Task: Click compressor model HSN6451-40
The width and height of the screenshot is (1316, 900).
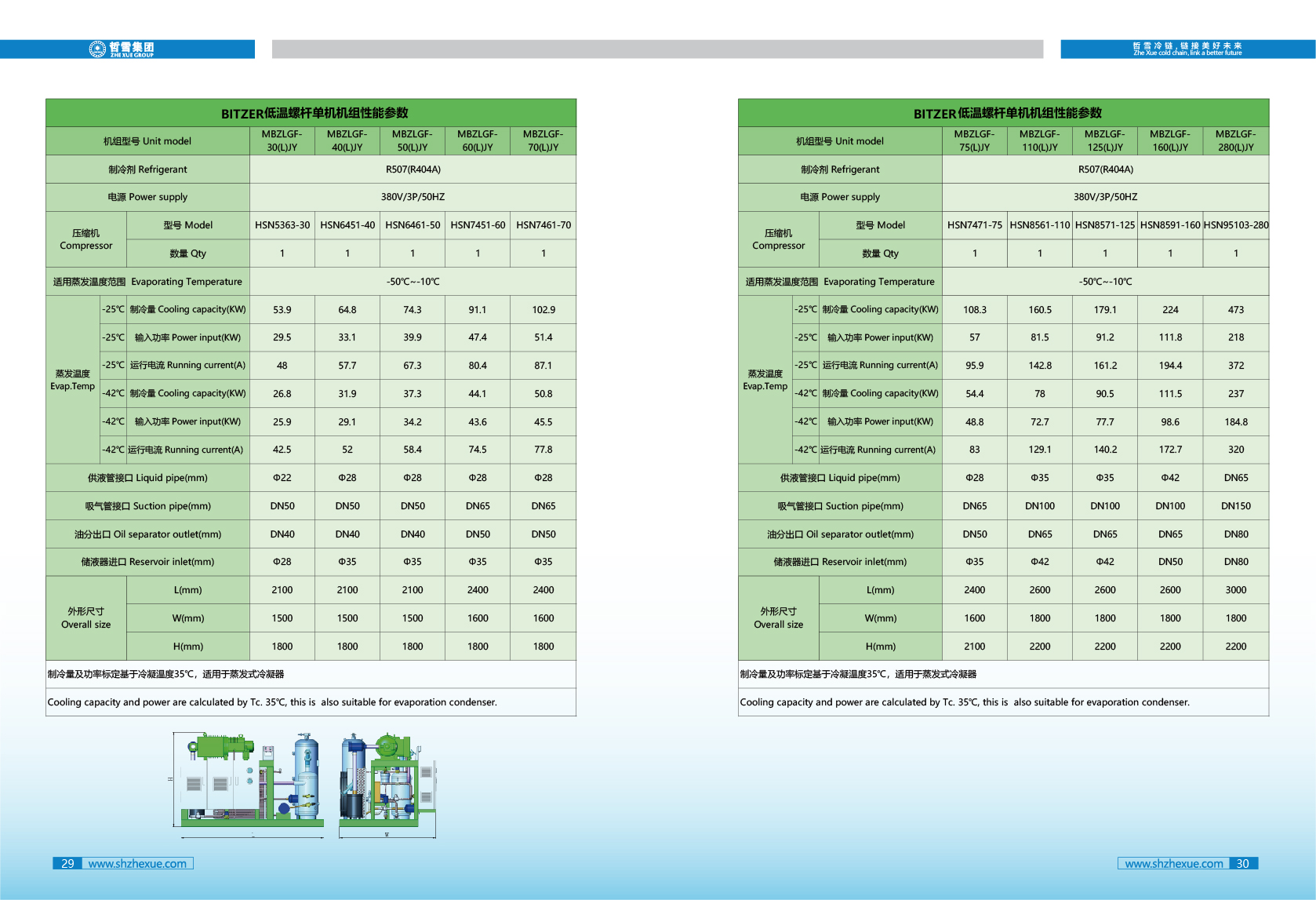Action: [x=347, y=225]
